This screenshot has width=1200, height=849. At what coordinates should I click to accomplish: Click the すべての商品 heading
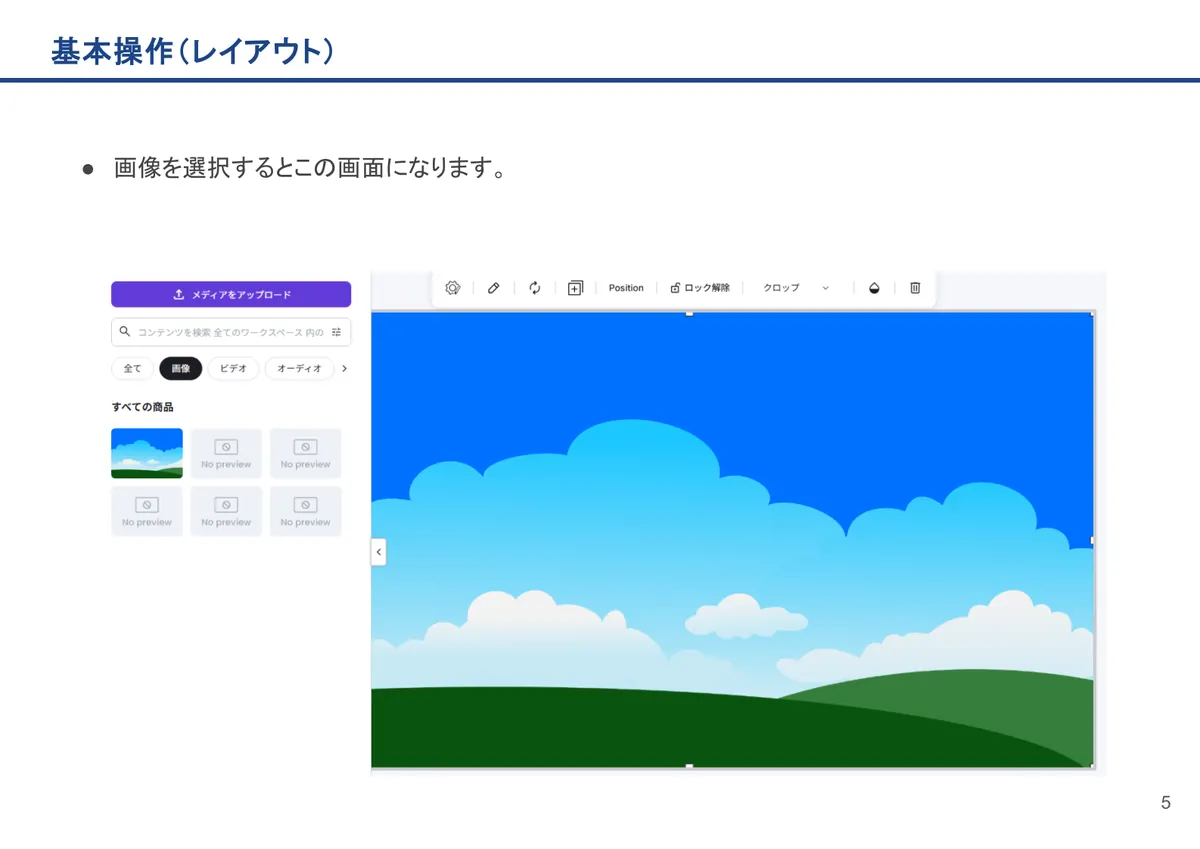click(x=142, y=407)
